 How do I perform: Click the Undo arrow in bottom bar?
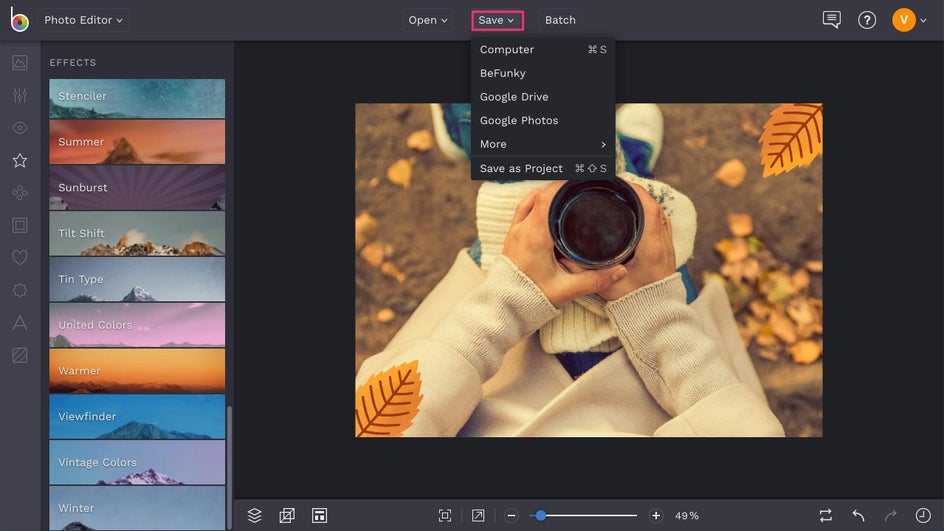pyautogui.click(x=858, y=515)
